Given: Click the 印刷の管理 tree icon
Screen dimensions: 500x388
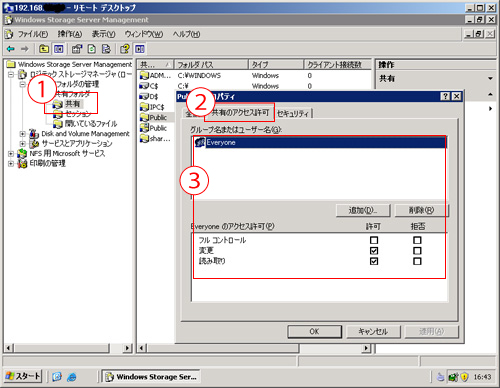Looking at the screenshot, I should pos(22,163).
